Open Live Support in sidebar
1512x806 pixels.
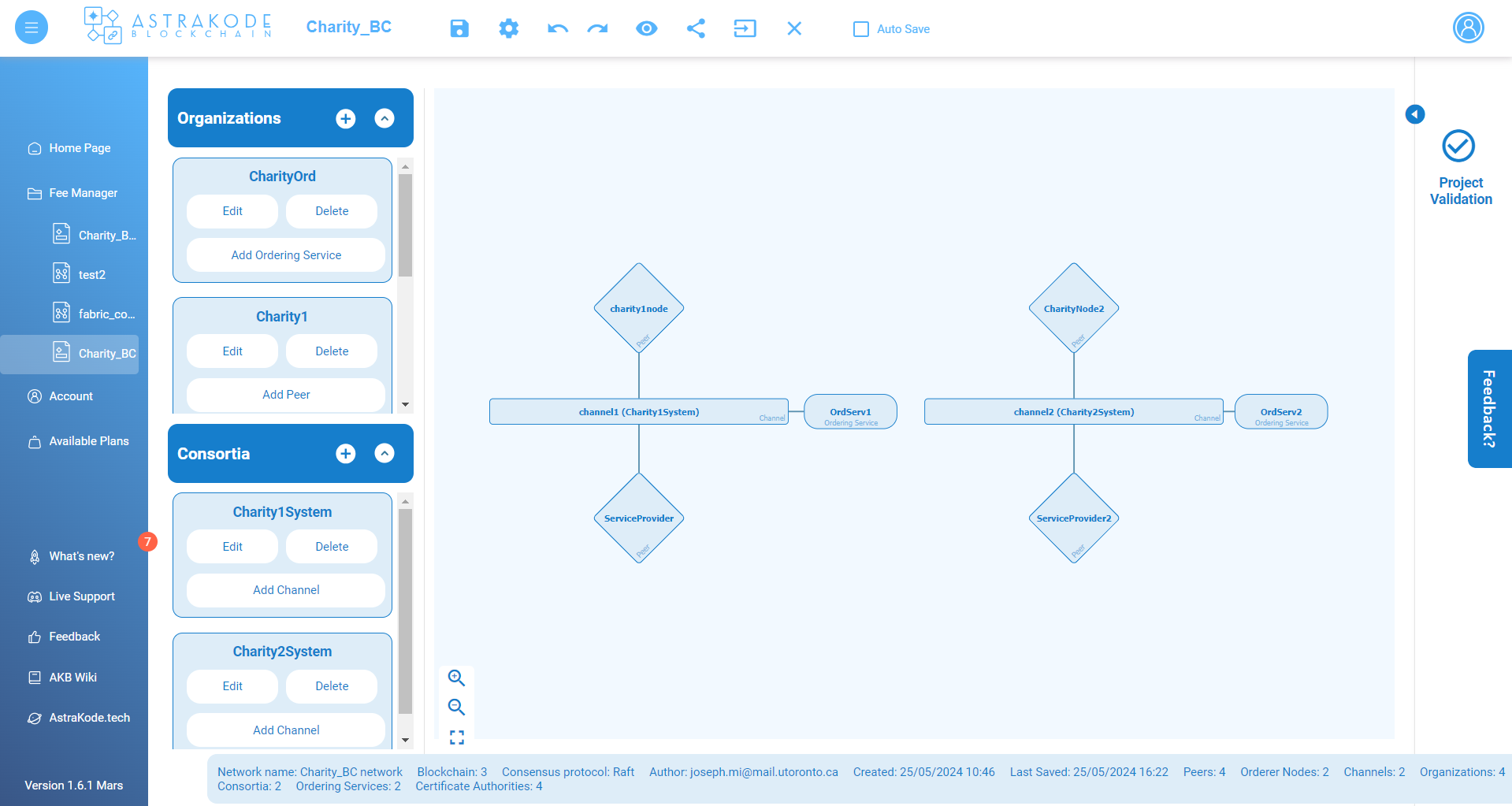[x=71, y=596]
